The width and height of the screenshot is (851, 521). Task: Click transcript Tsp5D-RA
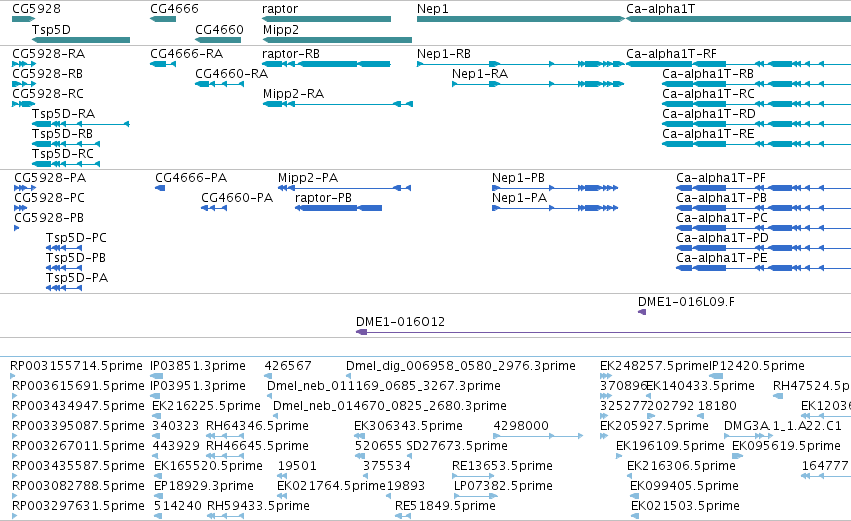click(x=63, y=114)
